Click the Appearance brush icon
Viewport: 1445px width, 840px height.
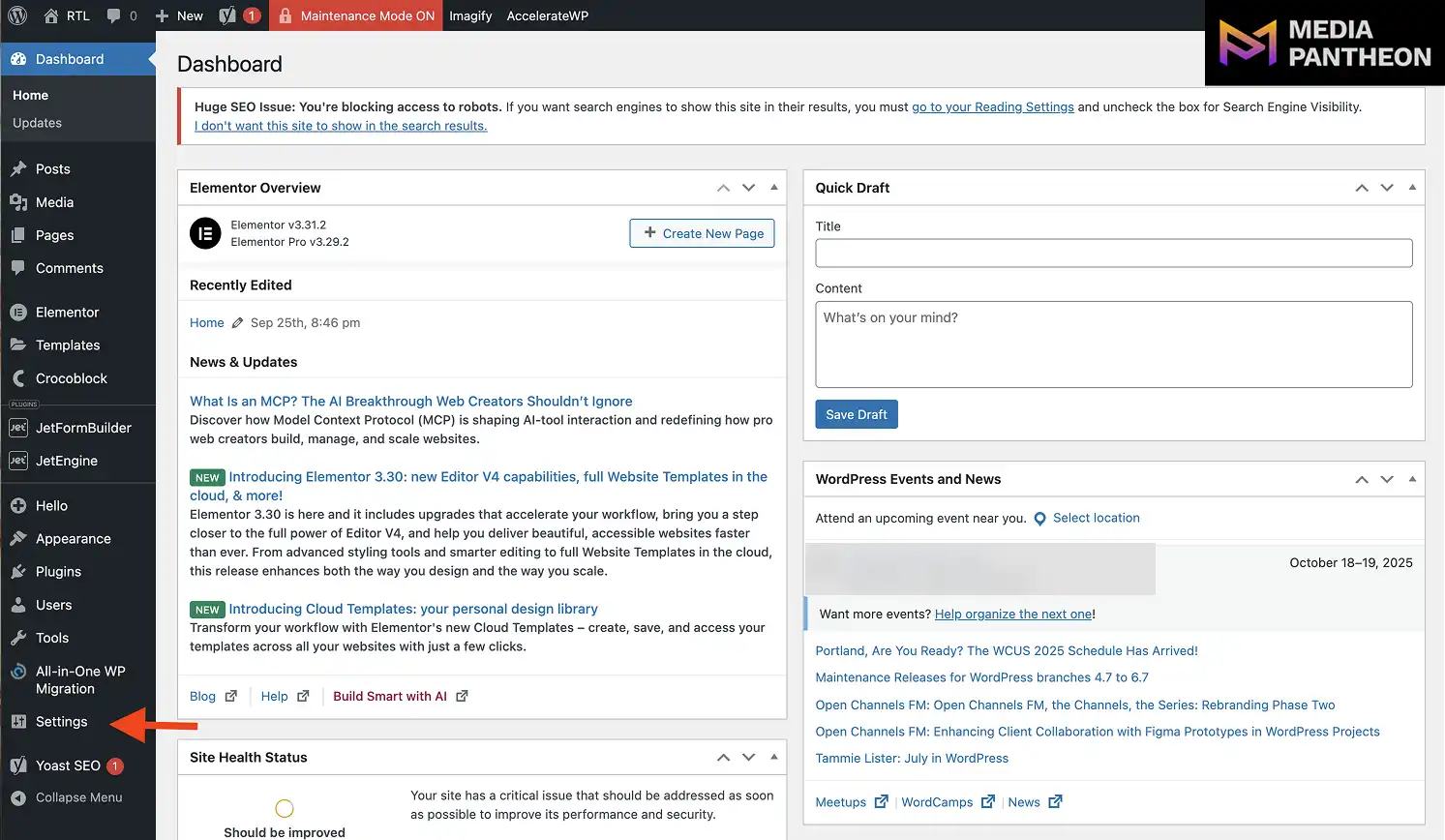coord(18,538)
